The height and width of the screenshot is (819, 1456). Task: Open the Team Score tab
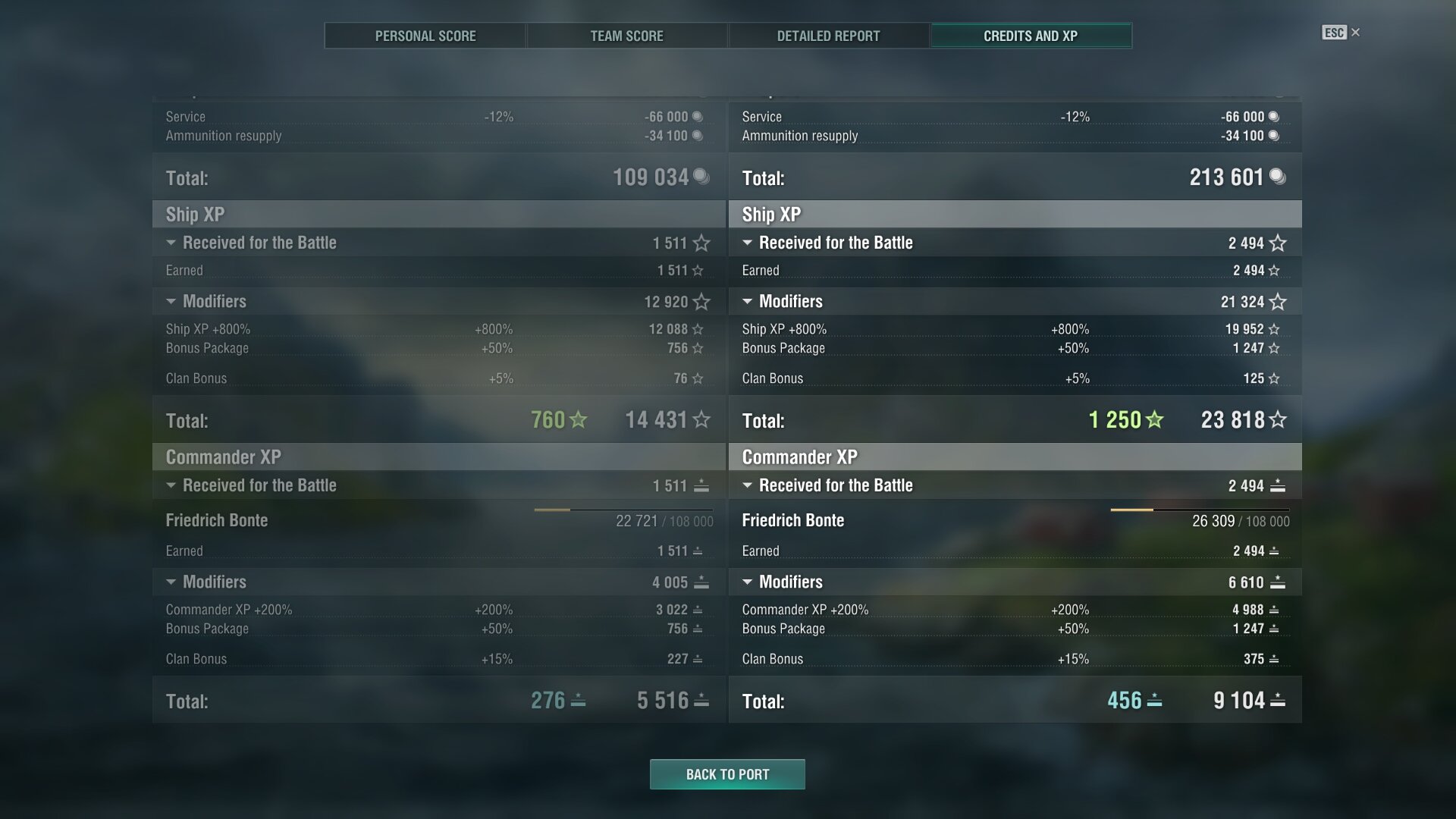coord(627,36)
